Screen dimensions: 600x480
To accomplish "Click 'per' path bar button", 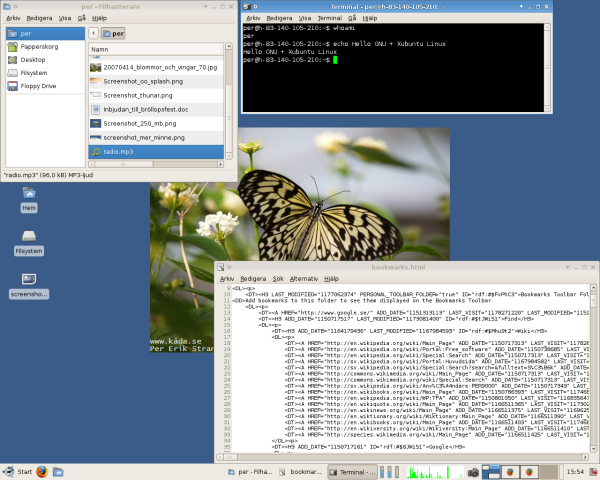I will coord(113,33).
